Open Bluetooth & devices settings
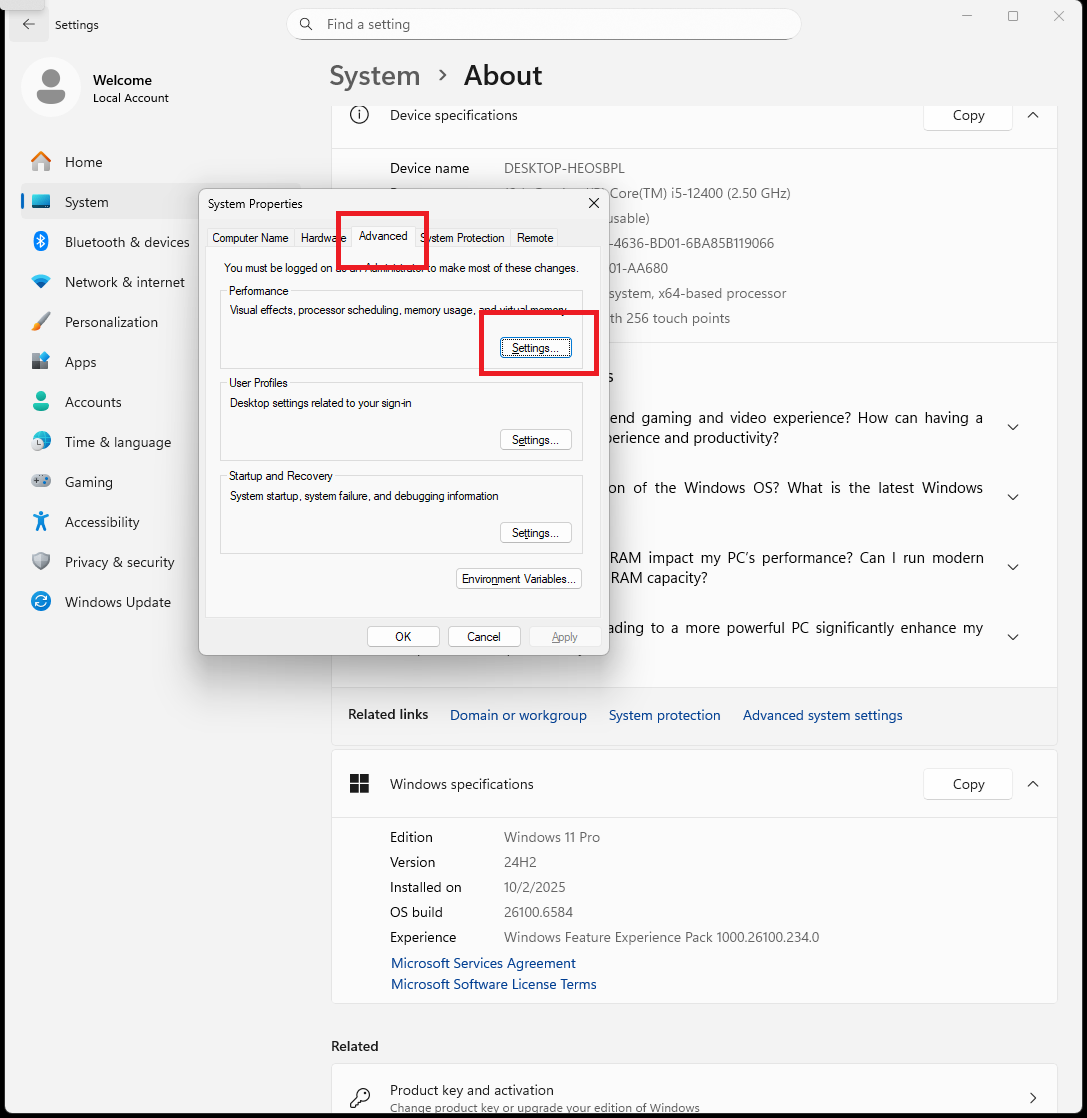The image size is (1087, 1118). pos(126,242)
